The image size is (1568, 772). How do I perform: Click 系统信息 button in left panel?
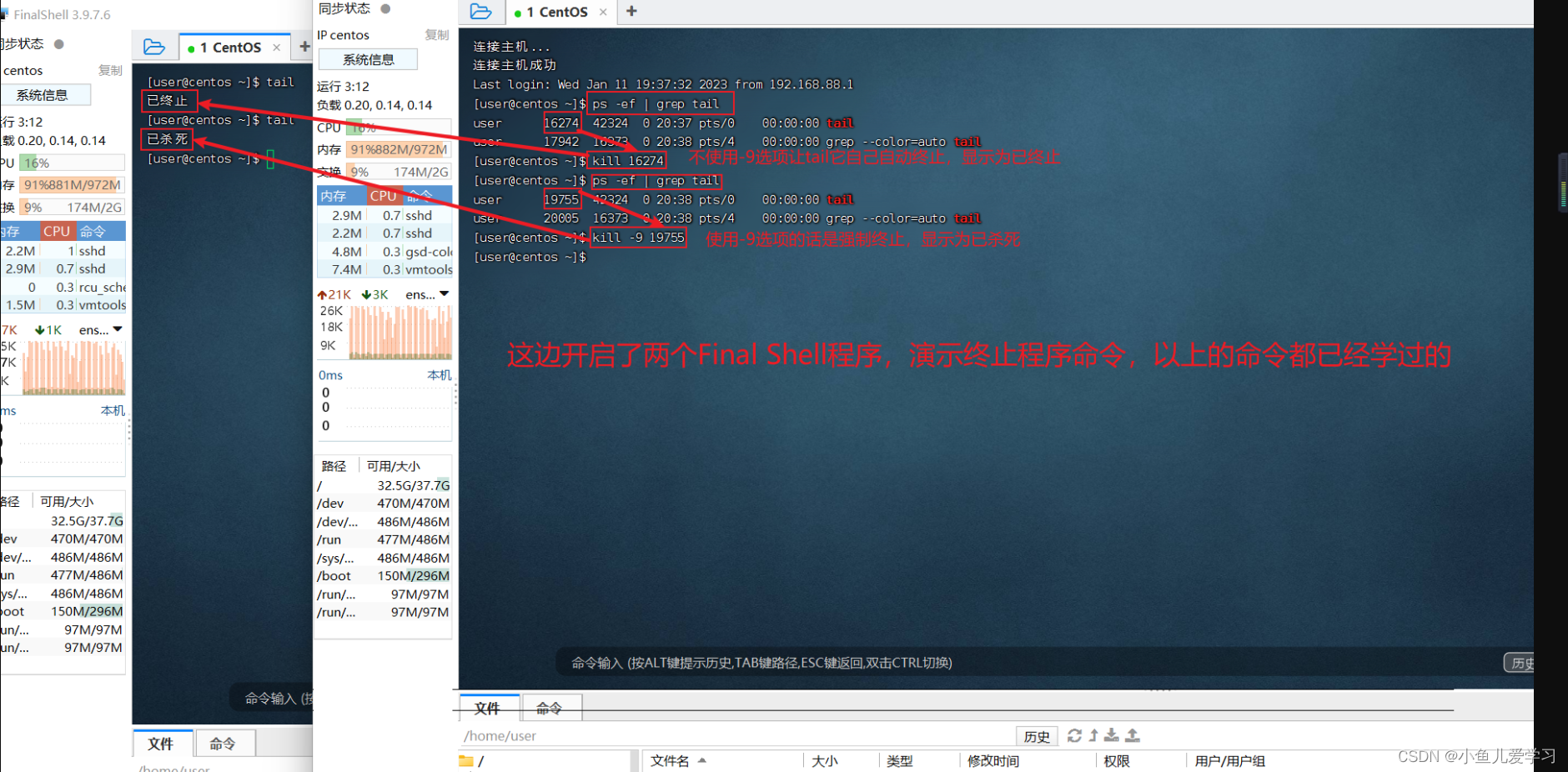click(43, 95)
